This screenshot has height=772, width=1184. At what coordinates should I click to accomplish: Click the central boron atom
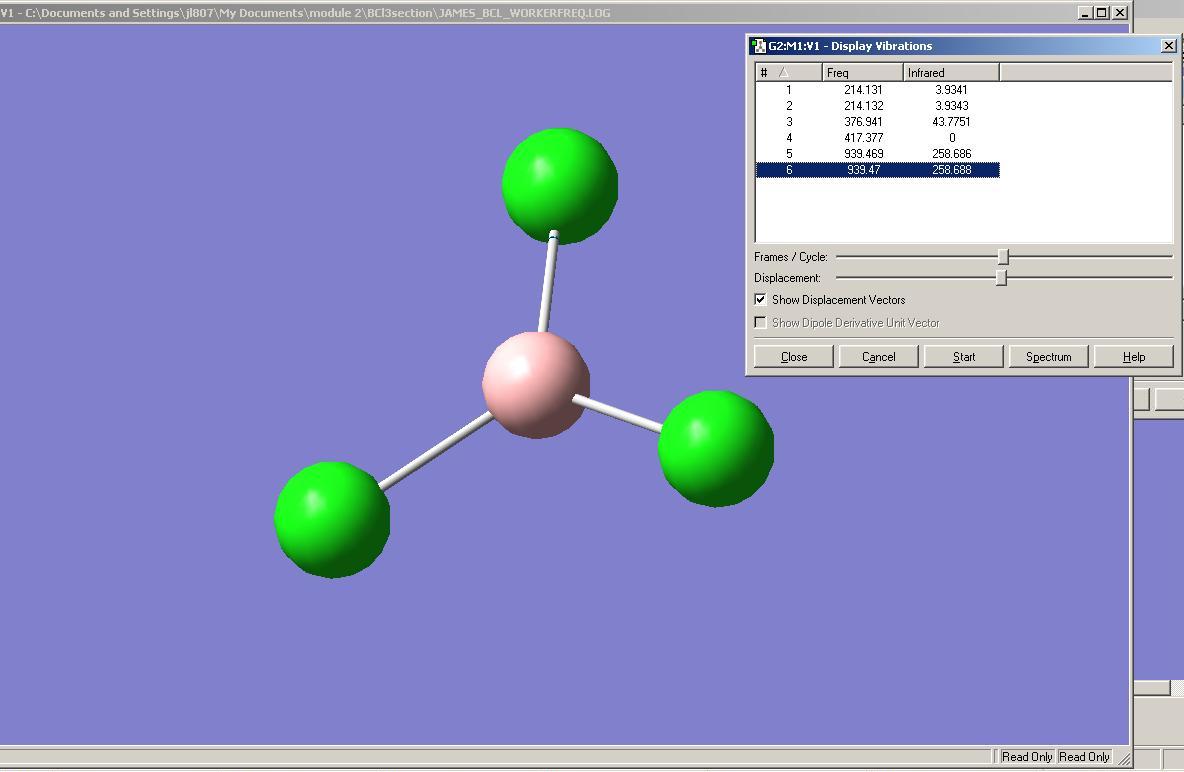(536, 384)
